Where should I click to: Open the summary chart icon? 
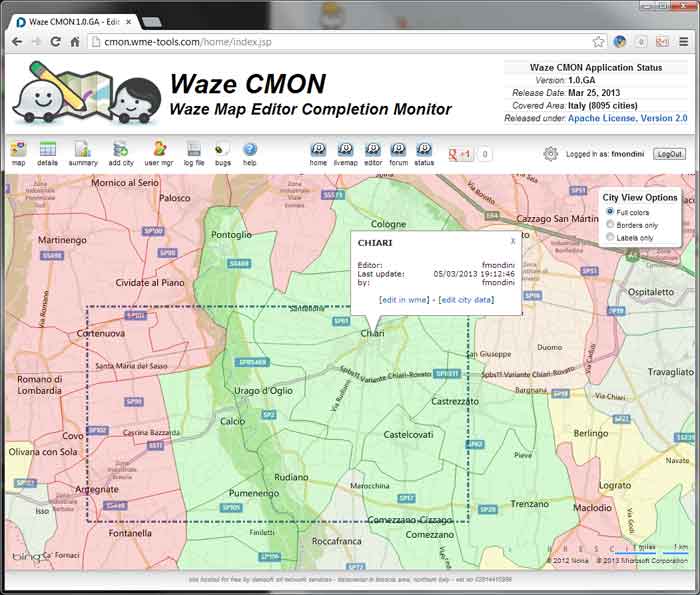coord(83,153)
